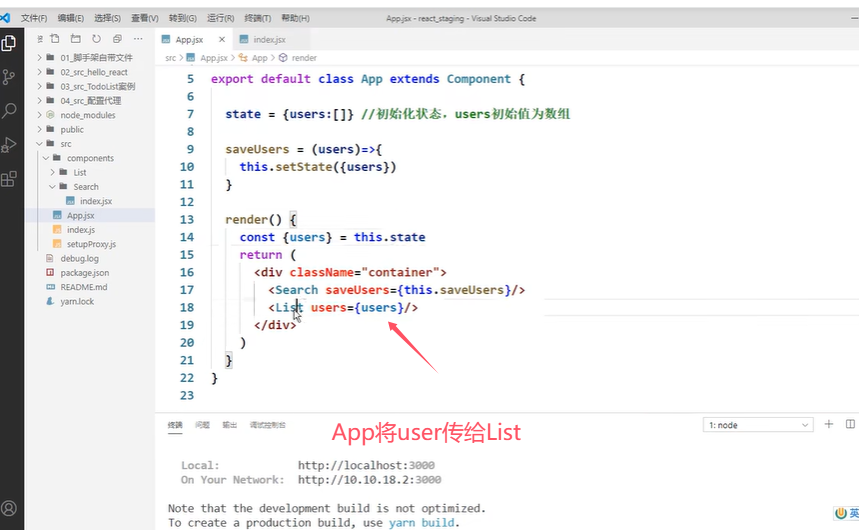Screen dimensions: 859x530
Task: Open the http://localhost:3000 terminal link
Action: pos(366,465)
